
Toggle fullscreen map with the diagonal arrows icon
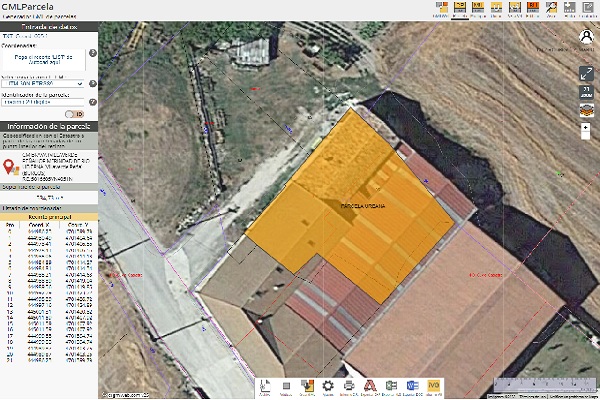click(586, 73)
